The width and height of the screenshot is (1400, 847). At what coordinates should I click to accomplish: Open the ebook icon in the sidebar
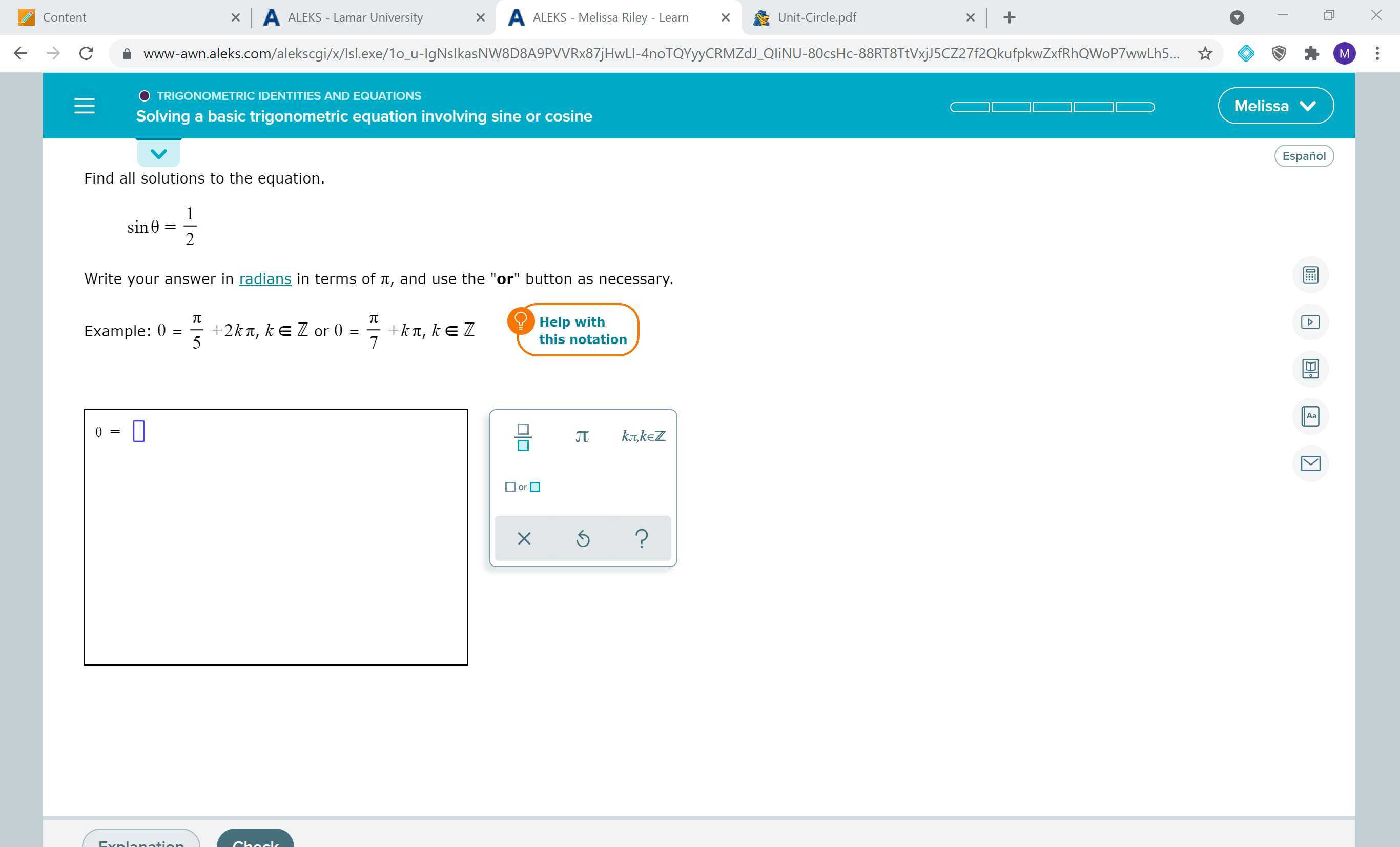(1311, 369)
